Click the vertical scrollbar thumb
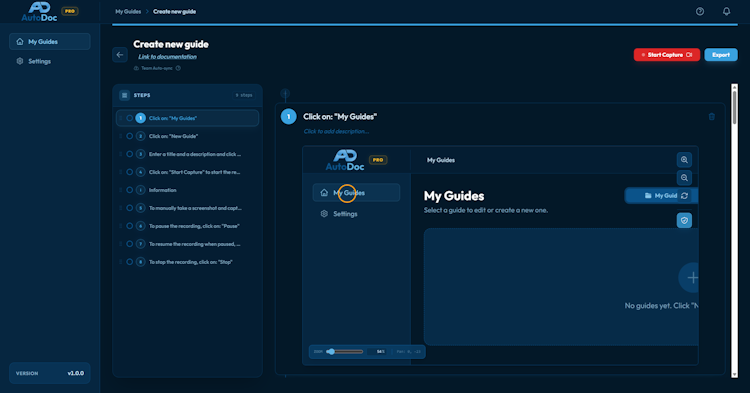This screenshot has width=750, height=393. click(x=735, y=109)
